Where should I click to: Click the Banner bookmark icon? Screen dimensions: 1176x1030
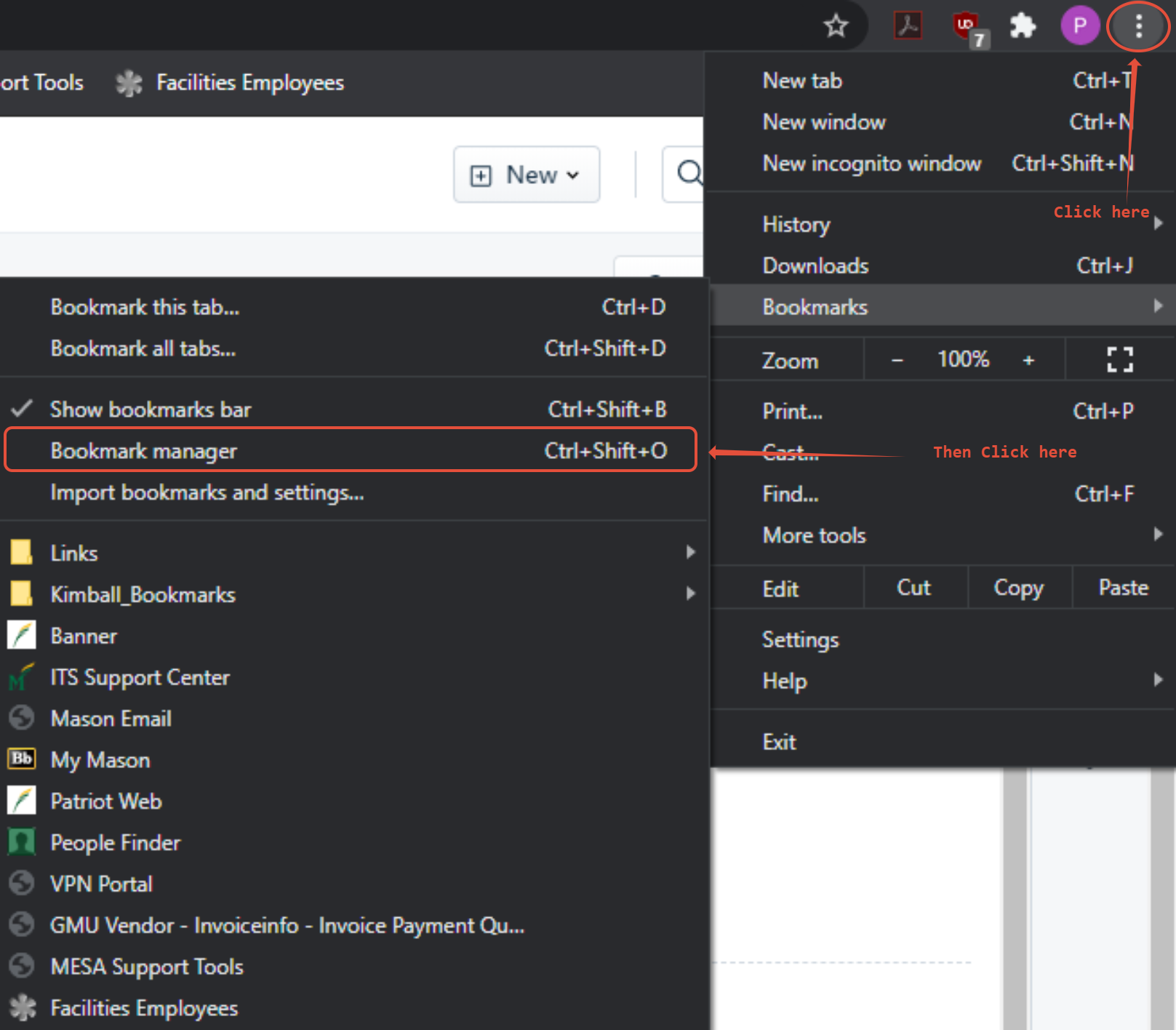[21, 636]
